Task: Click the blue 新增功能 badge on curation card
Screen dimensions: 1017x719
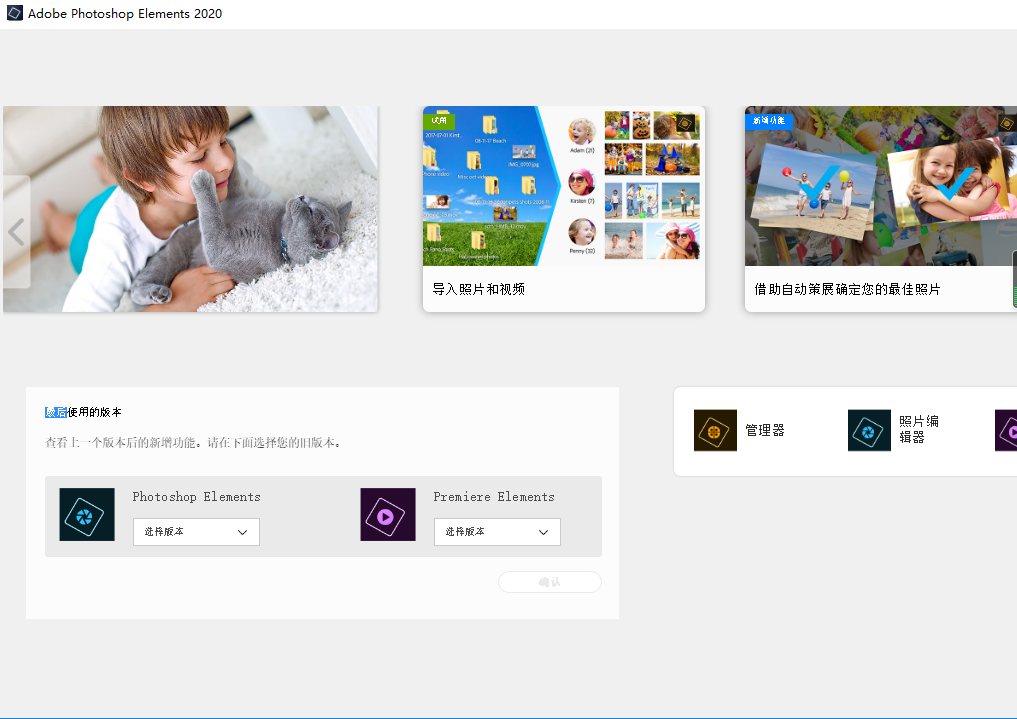Action: [769, 120]
